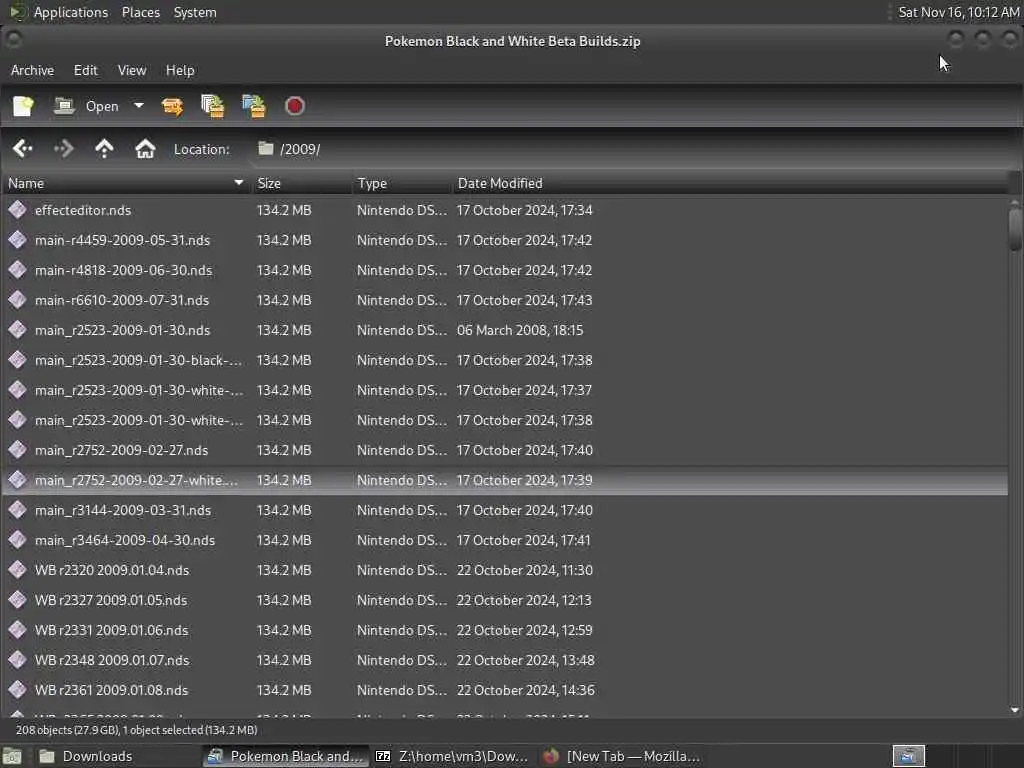This screenshot has height=768, width=1024.
Task: Click the Extract files toolbar icon
Action: tap(172, 106)
